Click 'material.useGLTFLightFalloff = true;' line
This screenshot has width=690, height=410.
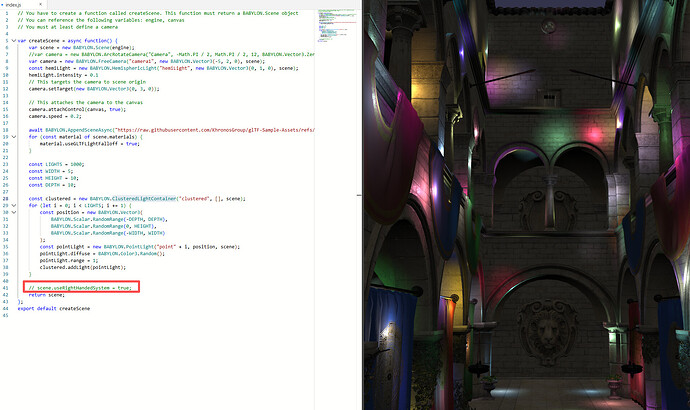pyautogui.click(x=90, y=144)
